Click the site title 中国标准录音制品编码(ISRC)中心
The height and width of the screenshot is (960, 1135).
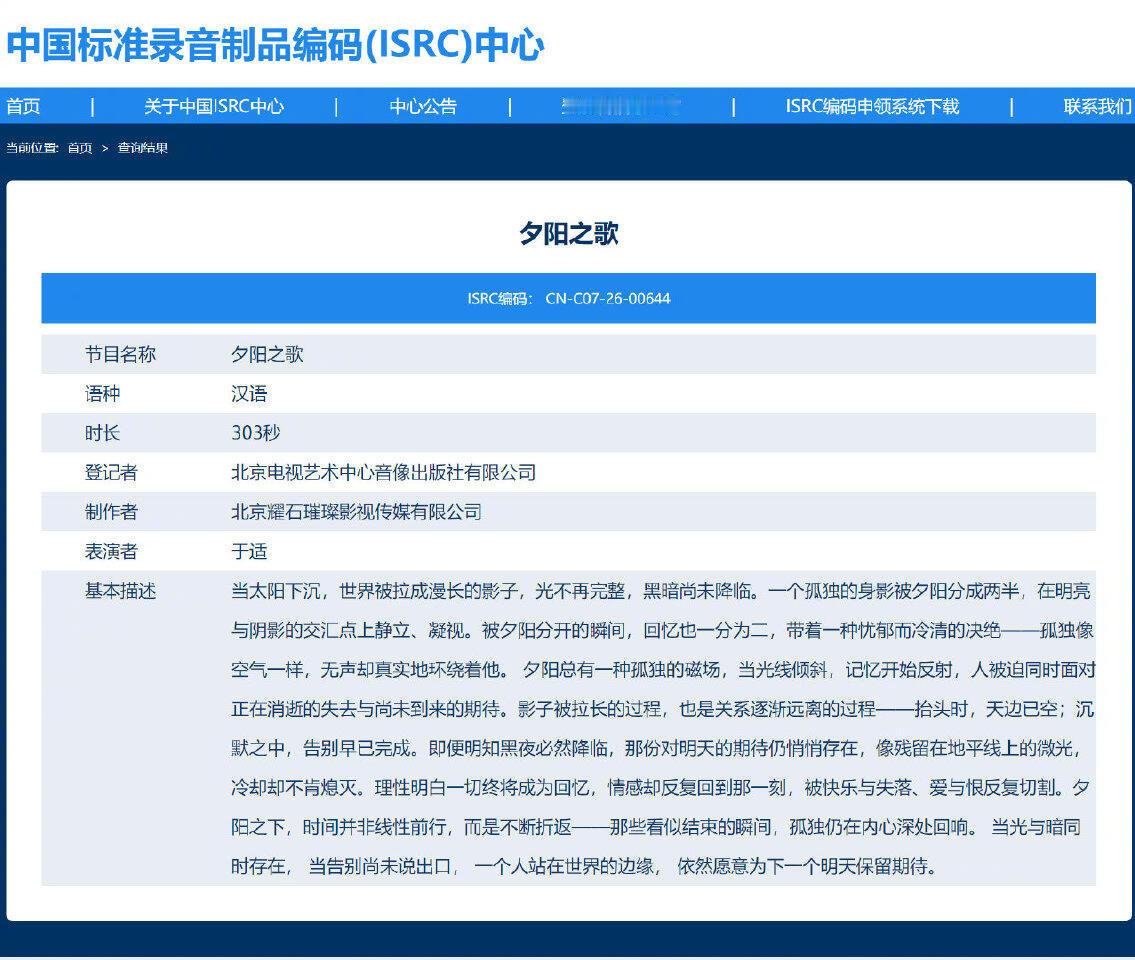tap(275, 45)
